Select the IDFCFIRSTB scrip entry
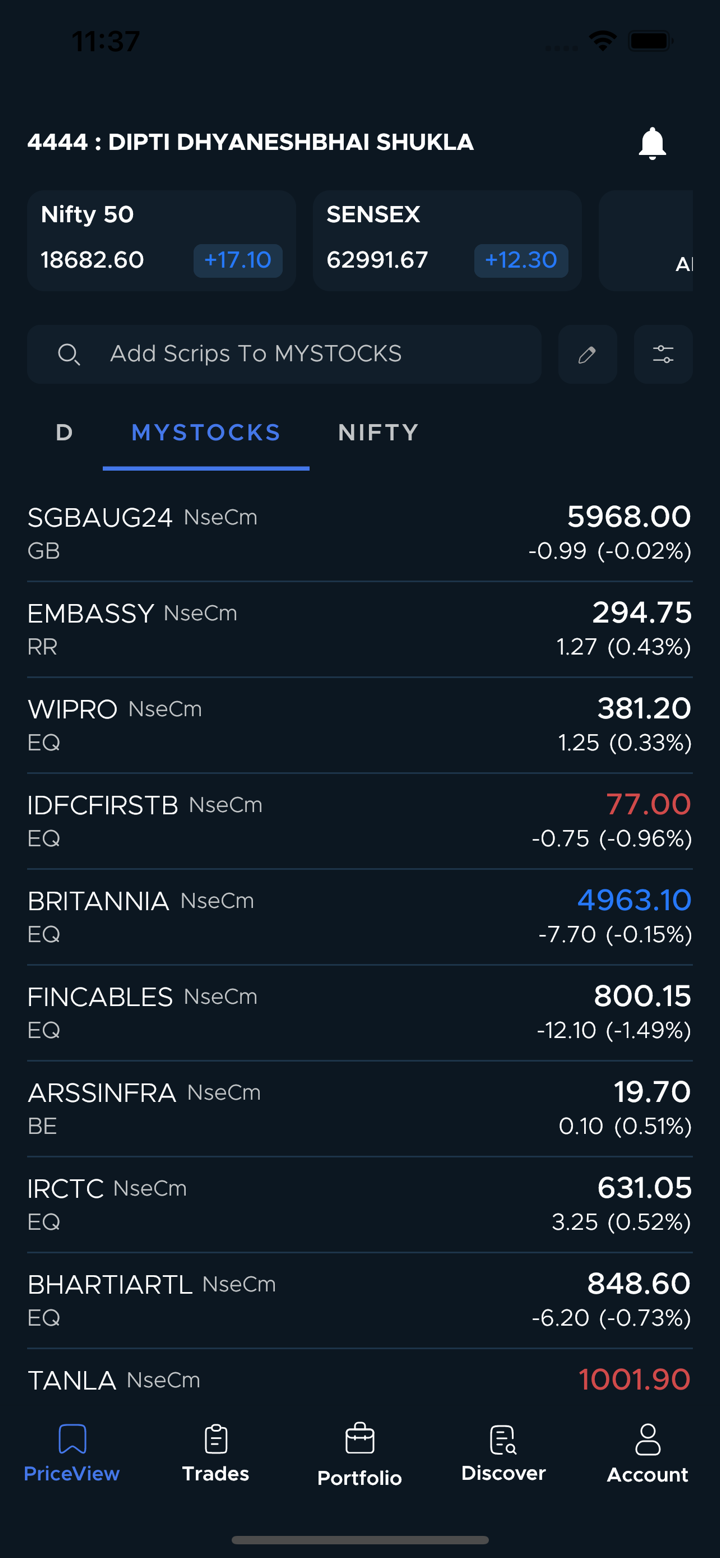Screen dimensions: 720x1558 tap(359, 821)
